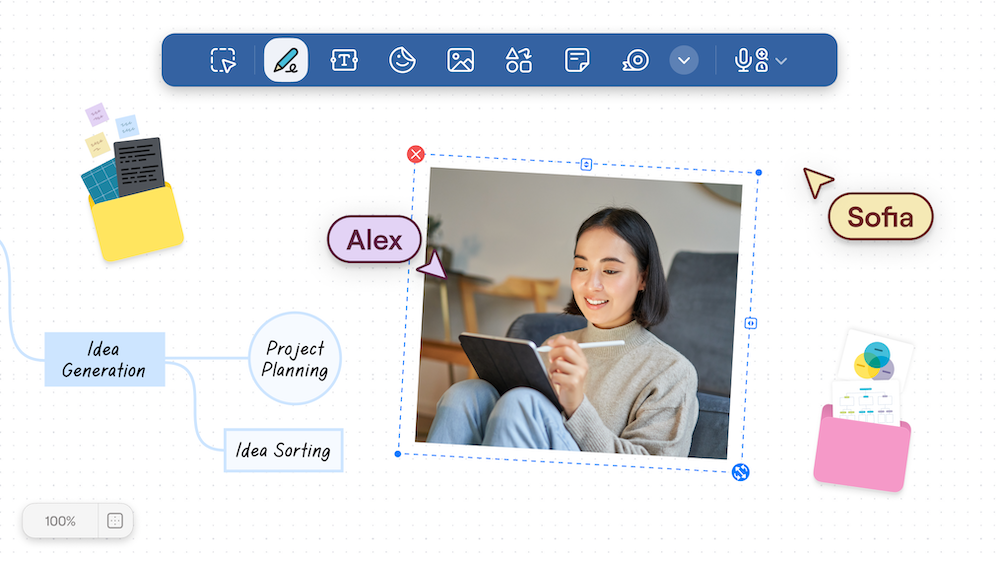Choose the Text box tool
1000x563 pixels.
[344, 60]
